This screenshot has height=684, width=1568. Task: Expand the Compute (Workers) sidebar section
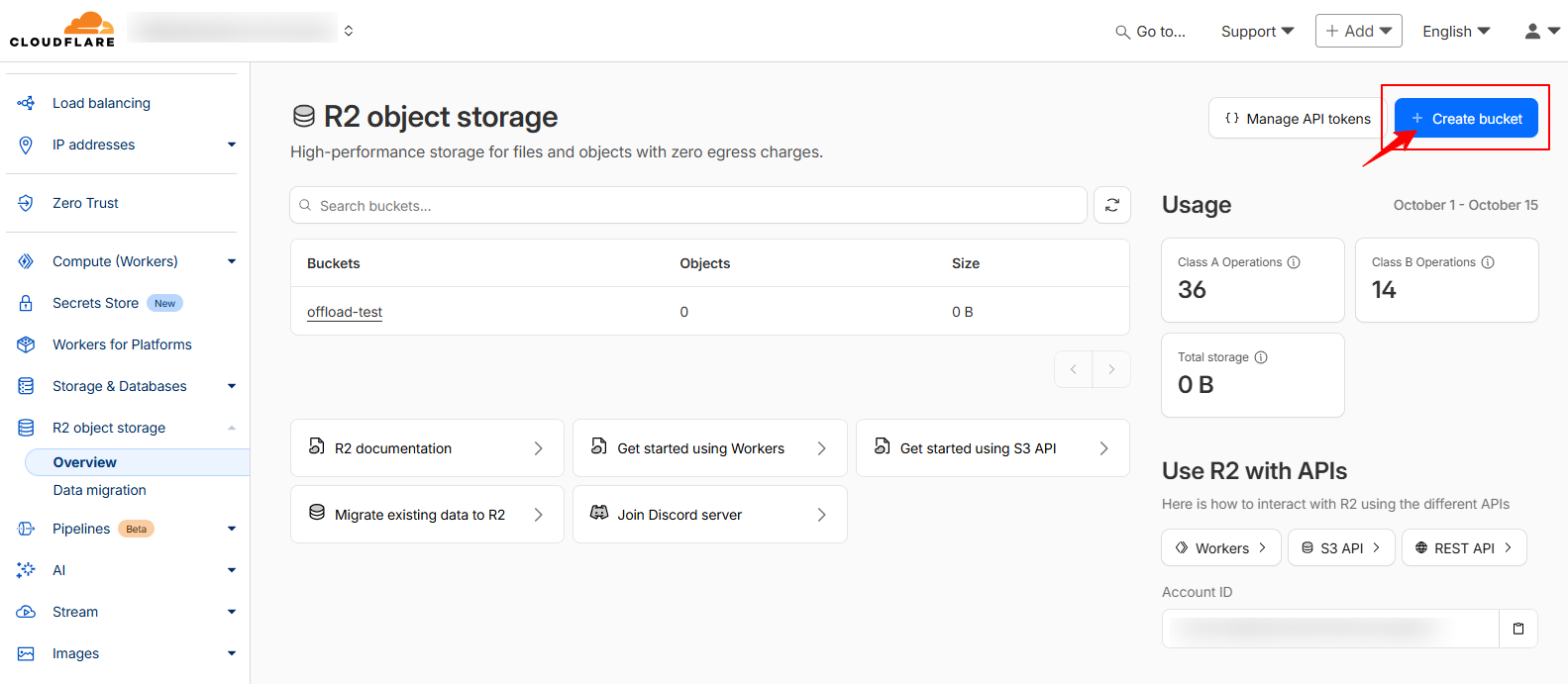pyautogui.click(x=232, y=261)
